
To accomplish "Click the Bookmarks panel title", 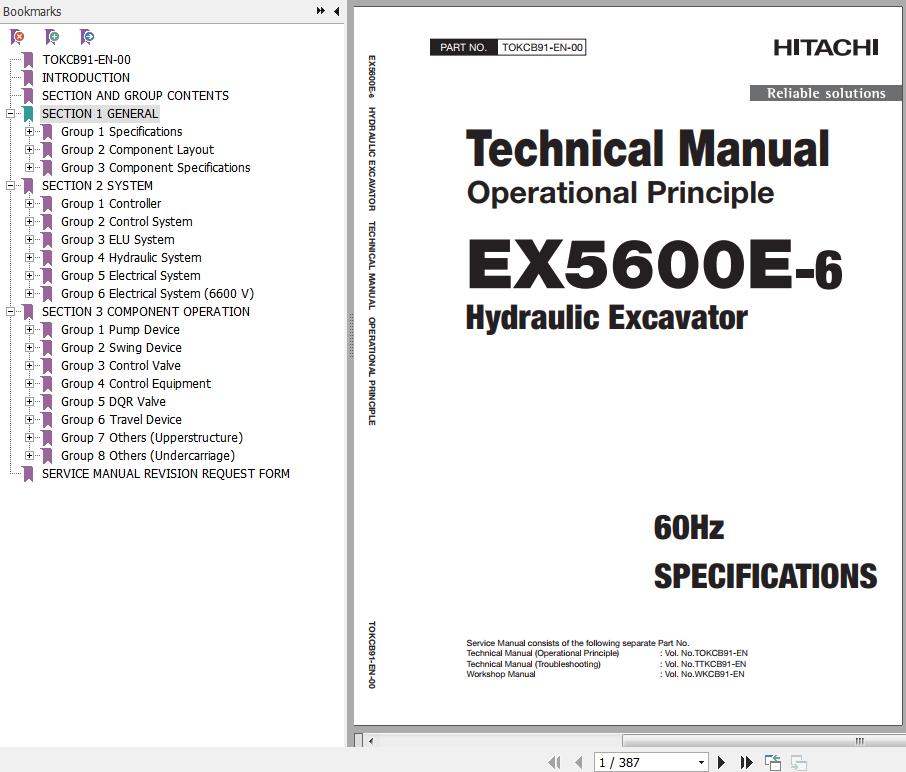I will click(x=32, y=11).
